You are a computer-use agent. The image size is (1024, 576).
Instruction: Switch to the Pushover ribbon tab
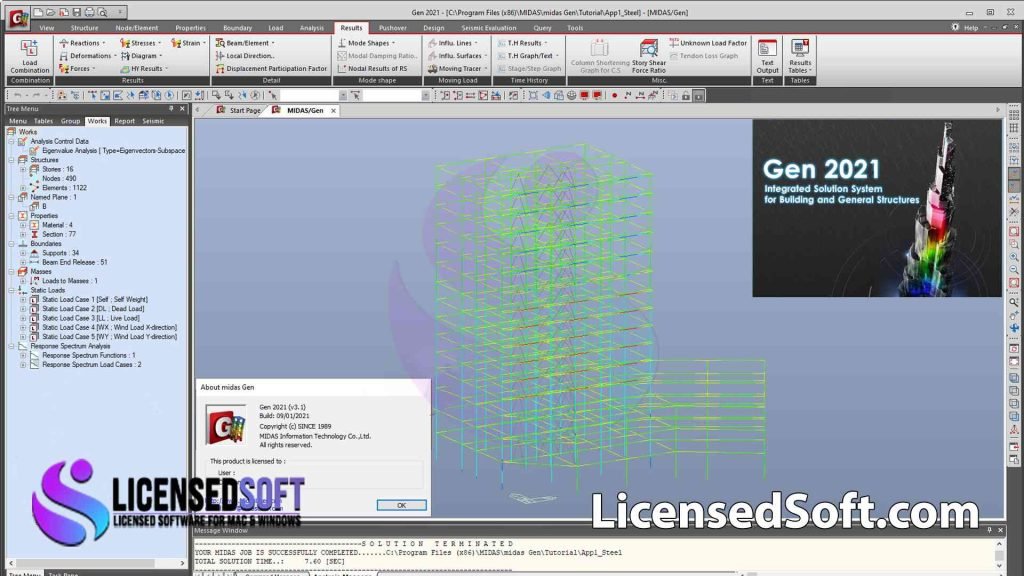point(392,28)
